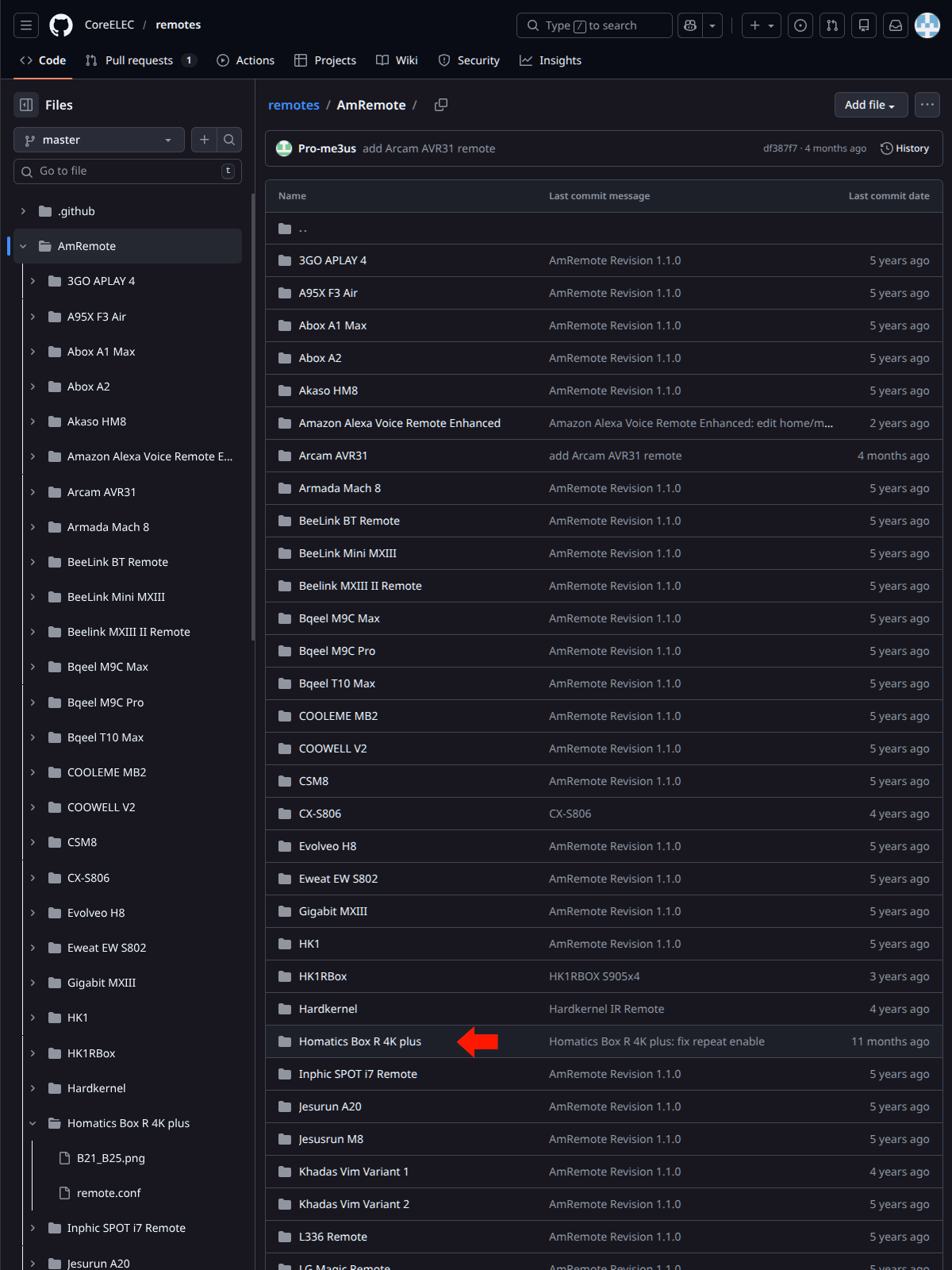Image resolution: width=952 pixels, height=1270 pixels.
Task: Open remote.conf in the file tree
Action: point(109,1193)
